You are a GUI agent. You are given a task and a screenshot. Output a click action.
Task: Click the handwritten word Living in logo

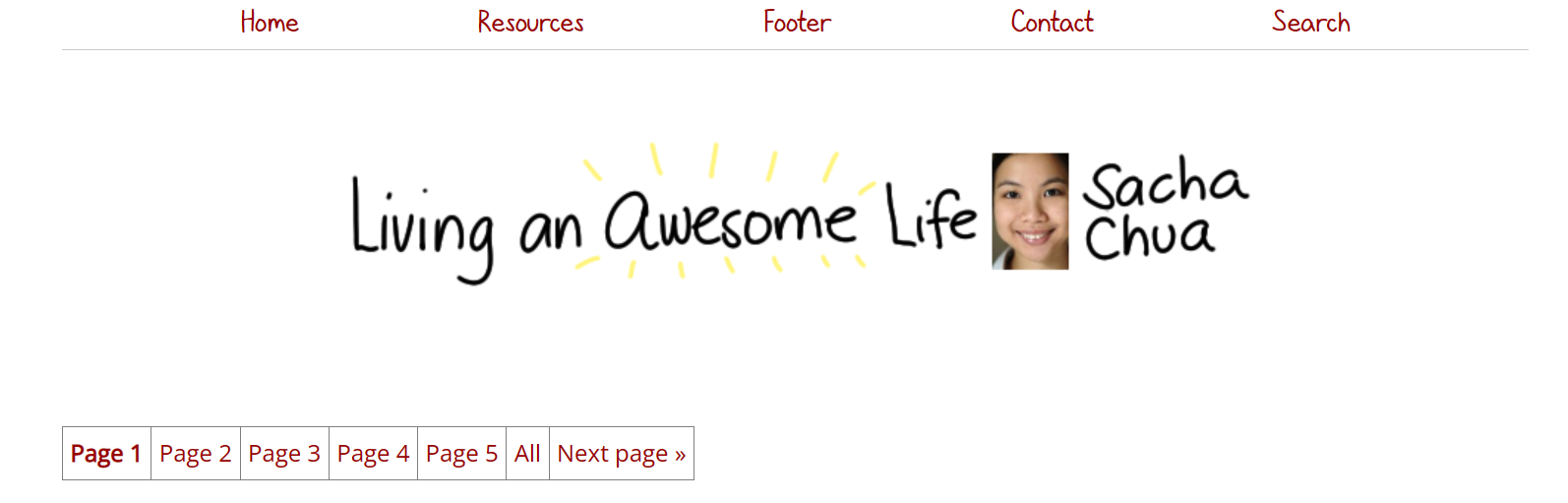[423, 230]
